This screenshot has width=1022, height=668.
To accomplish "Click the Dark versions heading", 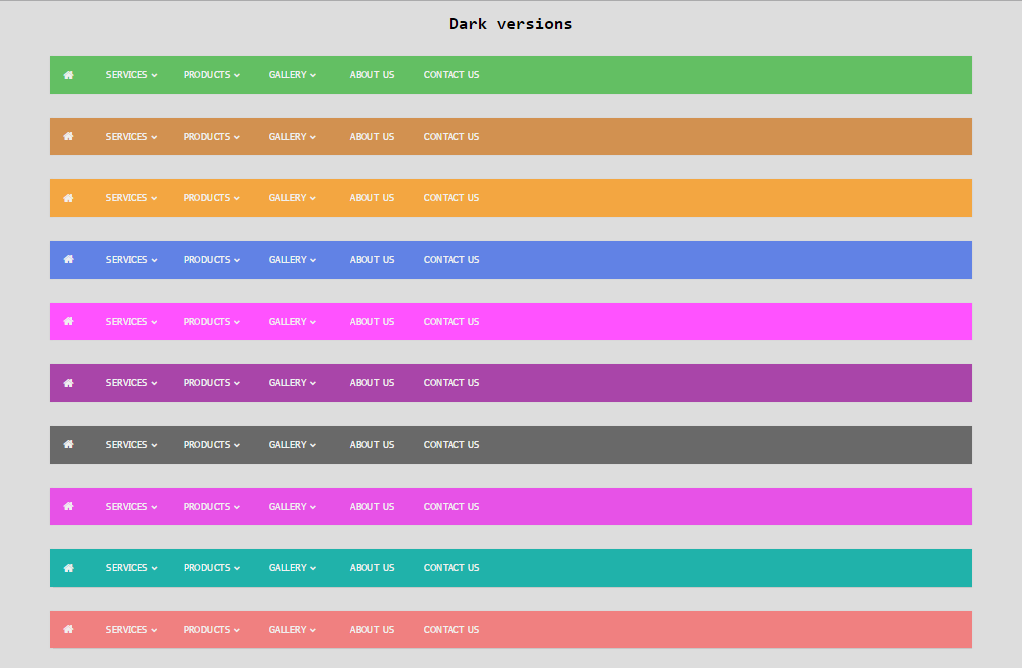I will click(510, 24).
